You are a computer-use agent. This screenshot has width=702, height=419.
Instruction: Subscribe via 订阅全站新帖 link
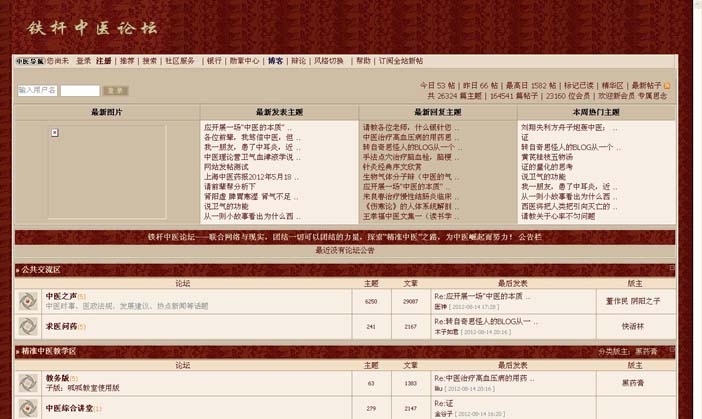pyautogui.click(x=401, y=61)
